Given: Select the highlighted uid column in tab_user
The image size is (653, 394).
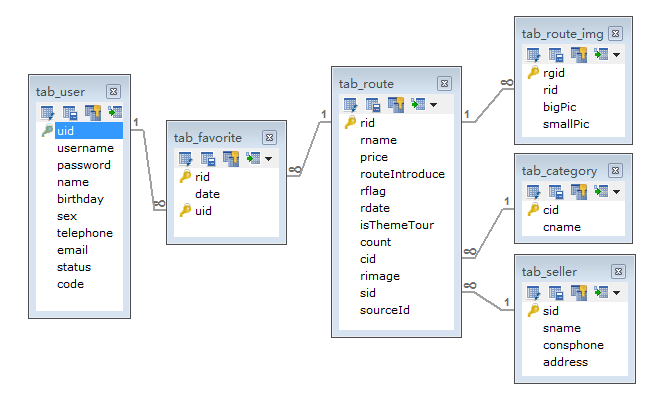Looking at the screenshot, I should (89, 131).
